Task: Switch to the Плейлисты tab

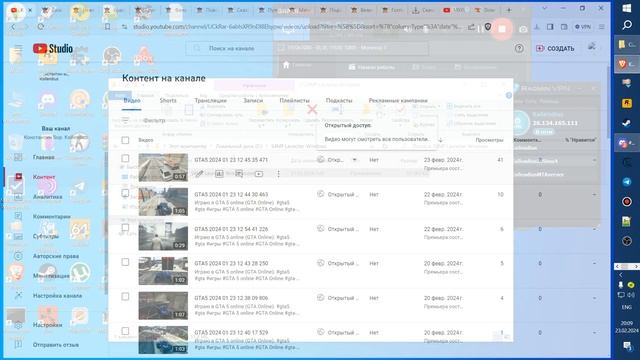Action: [x=294, y=100]
